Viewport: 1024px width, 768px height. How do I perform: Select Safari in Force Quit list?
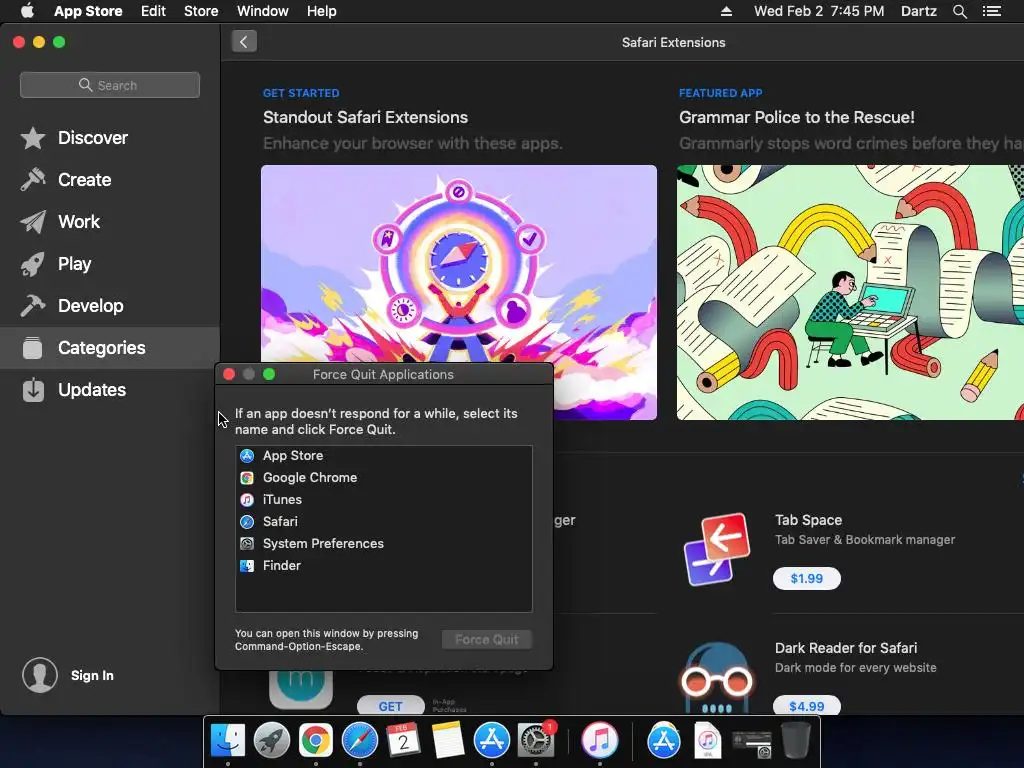pyautogui.click(x=383, y=522)
